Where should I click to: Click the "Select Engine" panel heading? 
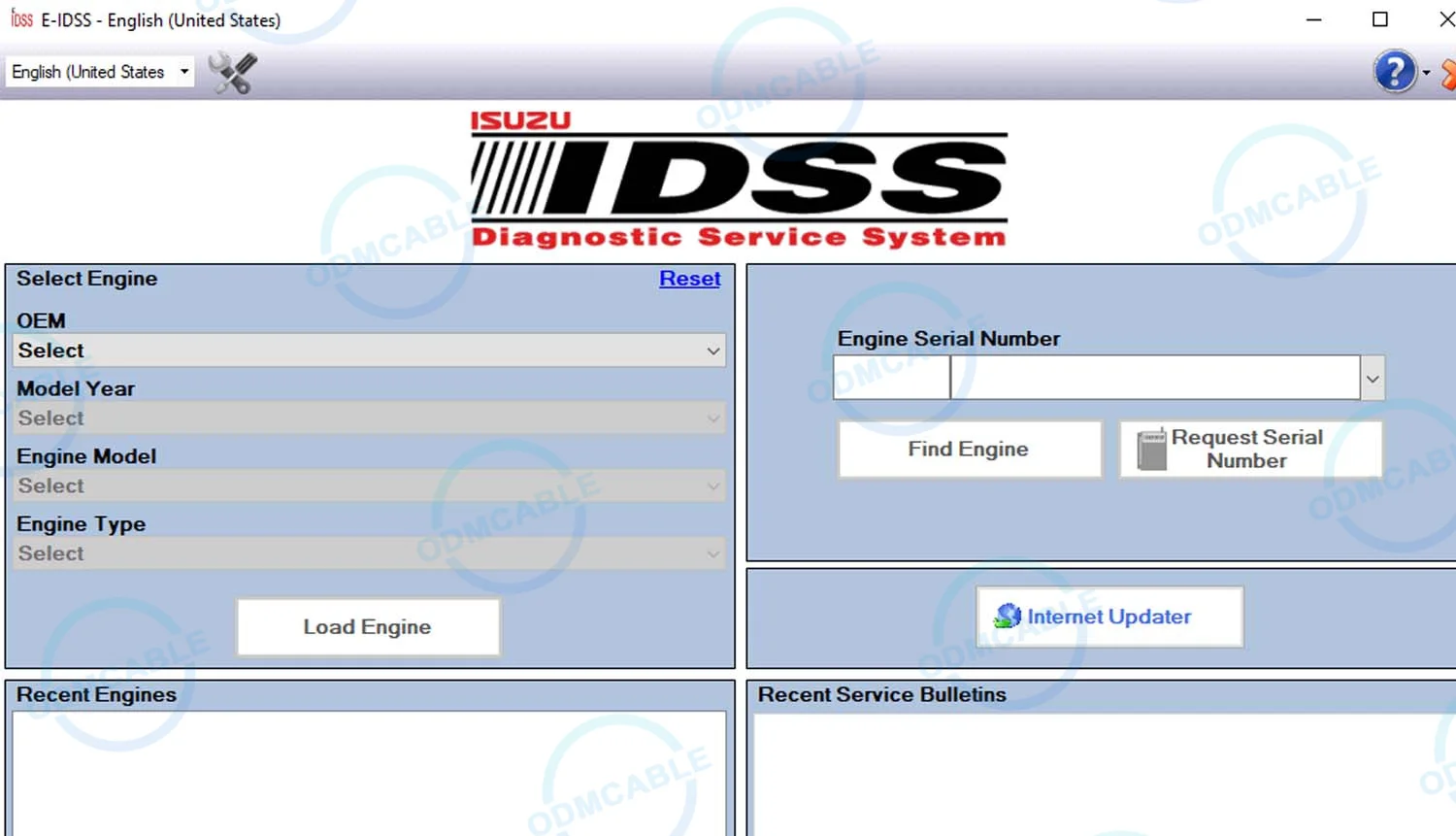click(x=86, y=279)
